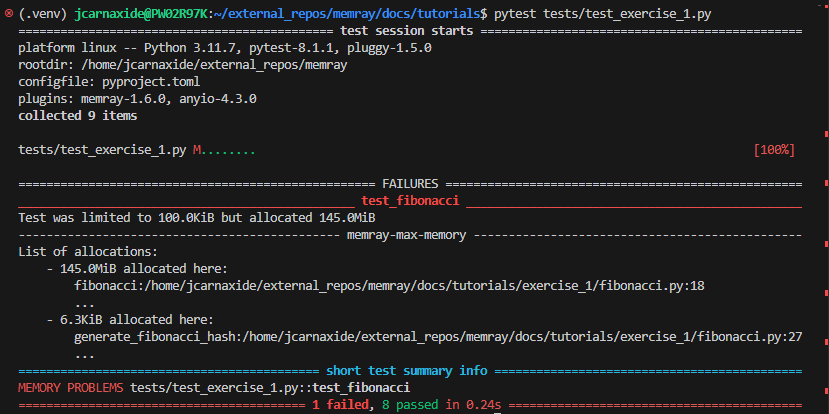This screenshot has width=829, height=414.
Task: Click the "collected 9 items" line
Action: [x=77, y=115]
